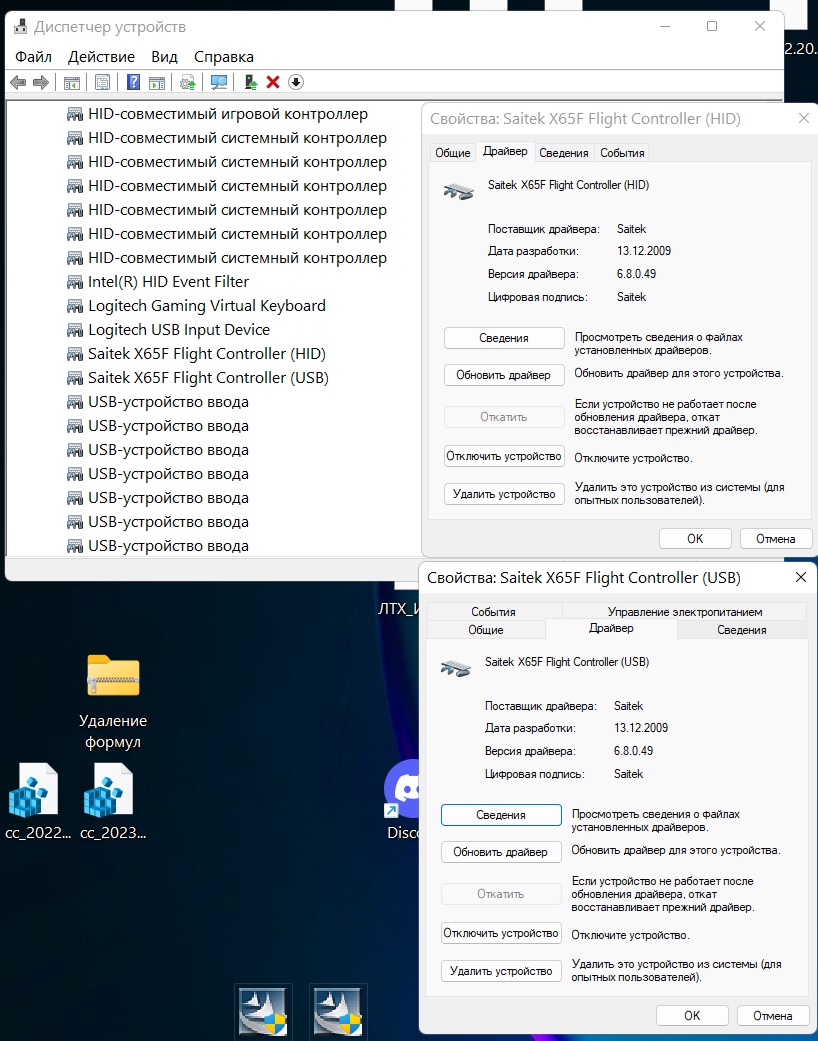
Task: Click Обновить драйвер in USB properties dialog
Action: (x=501, y=852)
